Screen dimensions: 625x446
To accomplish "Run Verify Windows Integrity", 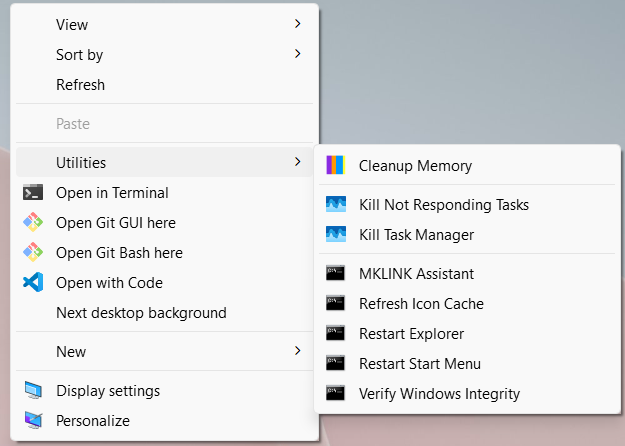I will point(467,393).
